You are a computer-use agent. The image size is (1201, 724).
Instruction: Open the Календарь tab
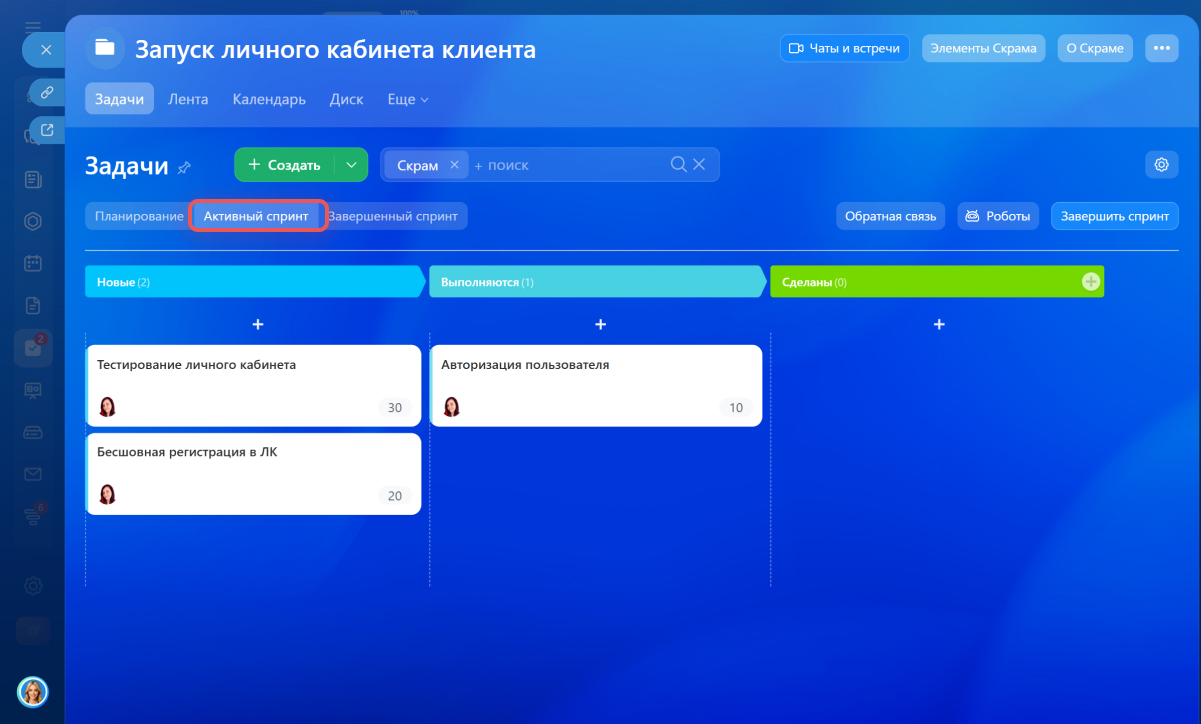pyautogui.click(x=269, y=99)
